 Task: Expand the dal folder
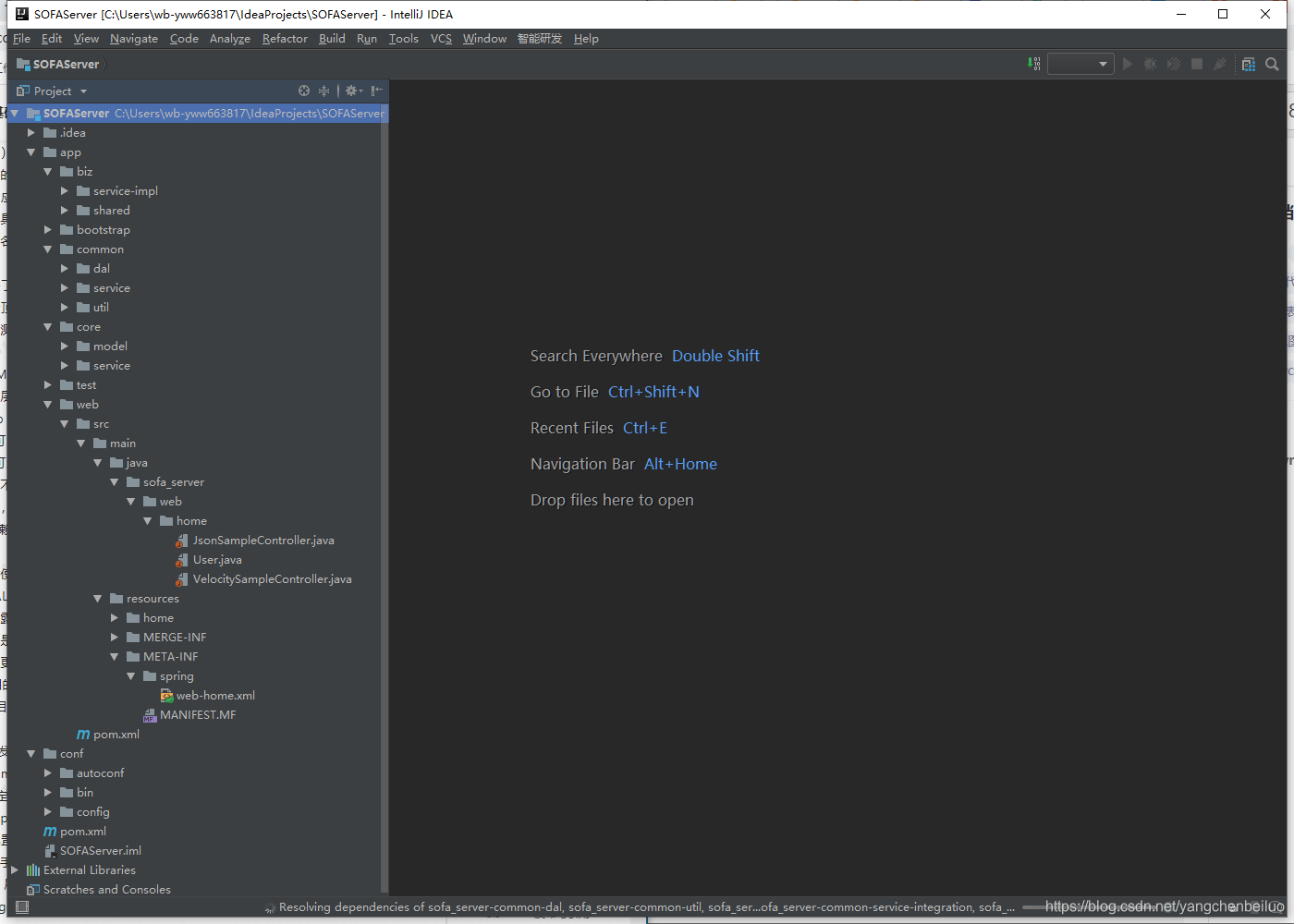[64, 269]
